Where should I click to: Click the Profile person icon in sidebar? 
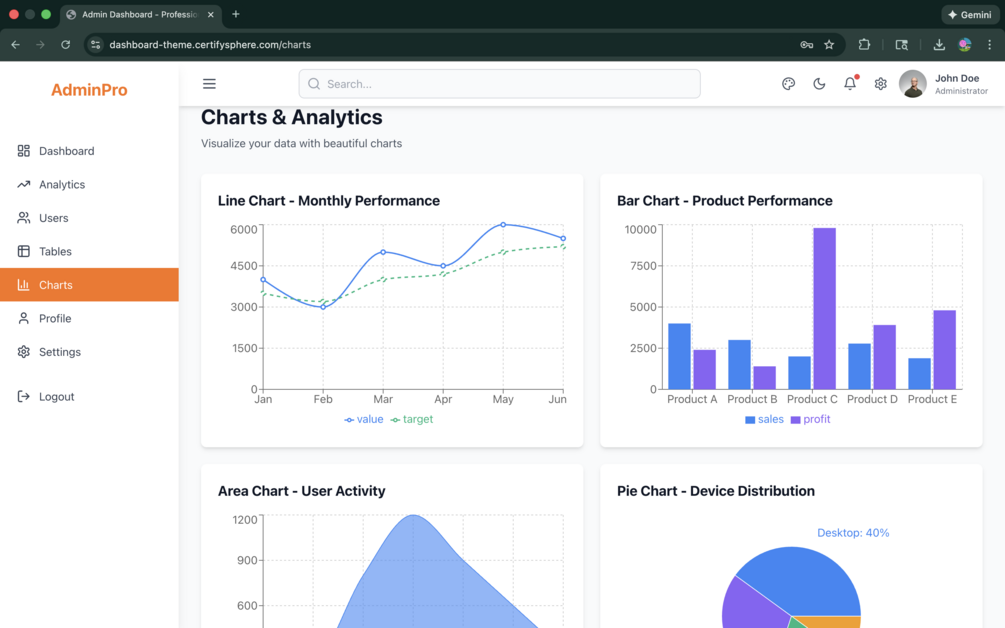coord(24,318)
